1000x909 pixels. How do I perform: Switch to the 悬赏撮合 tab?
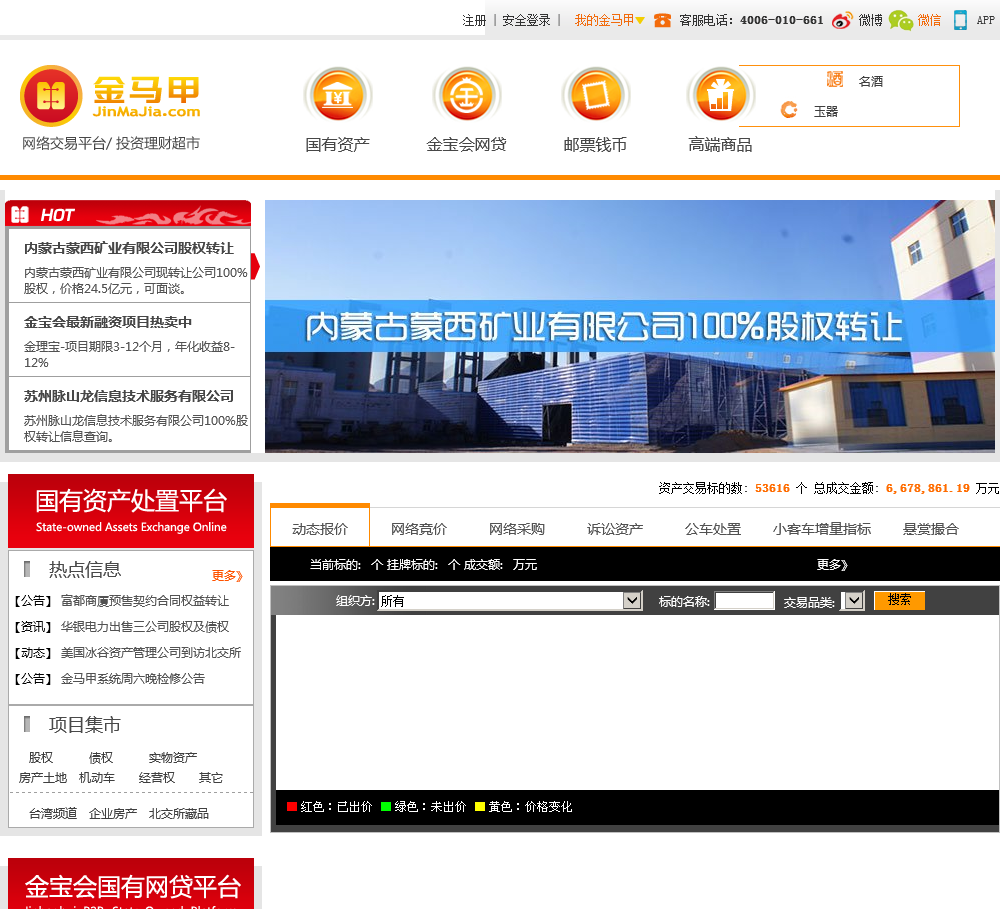tap(930, 529)
